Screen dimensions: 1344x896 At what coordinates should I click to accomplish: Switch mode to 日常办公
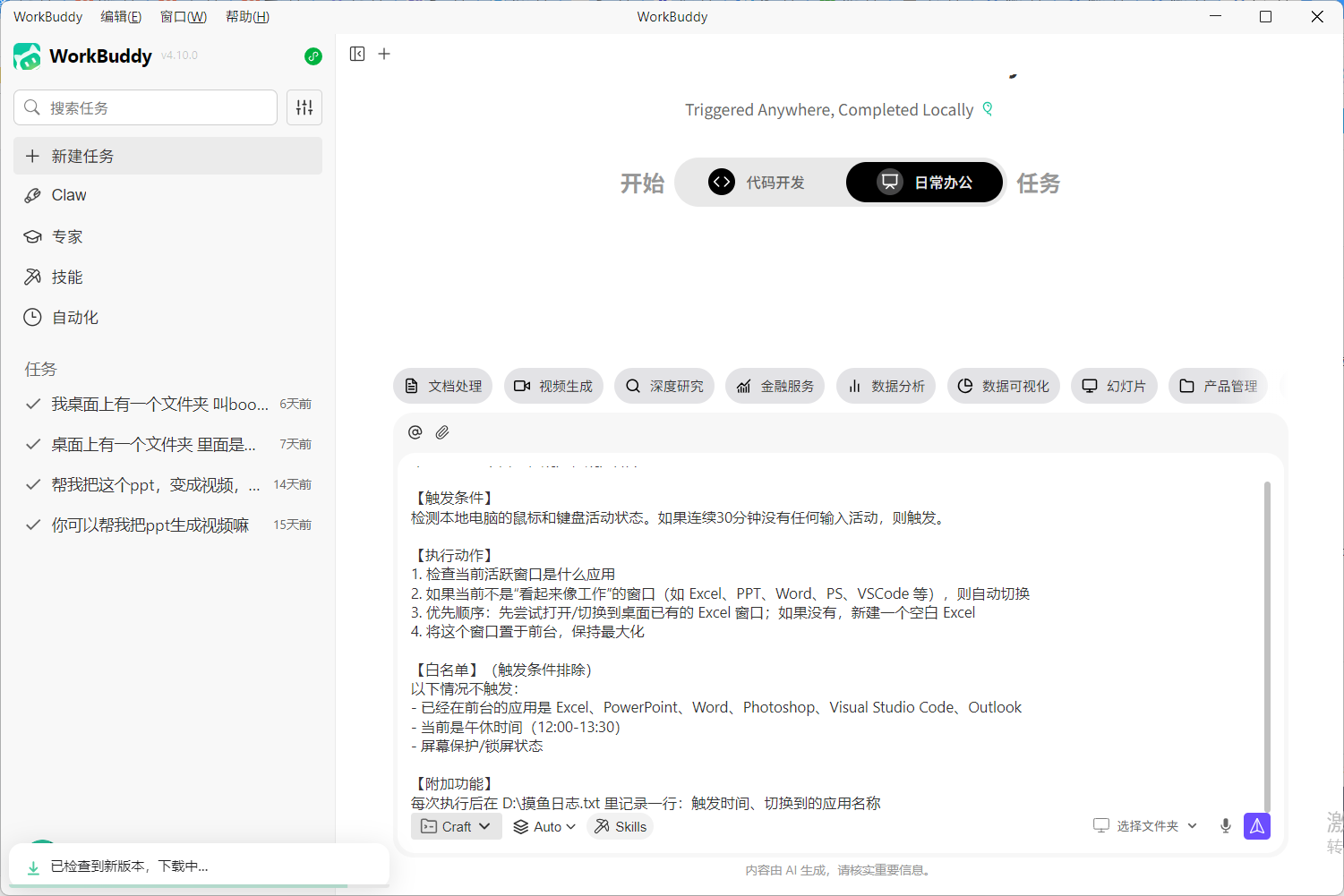pos(925,183)
